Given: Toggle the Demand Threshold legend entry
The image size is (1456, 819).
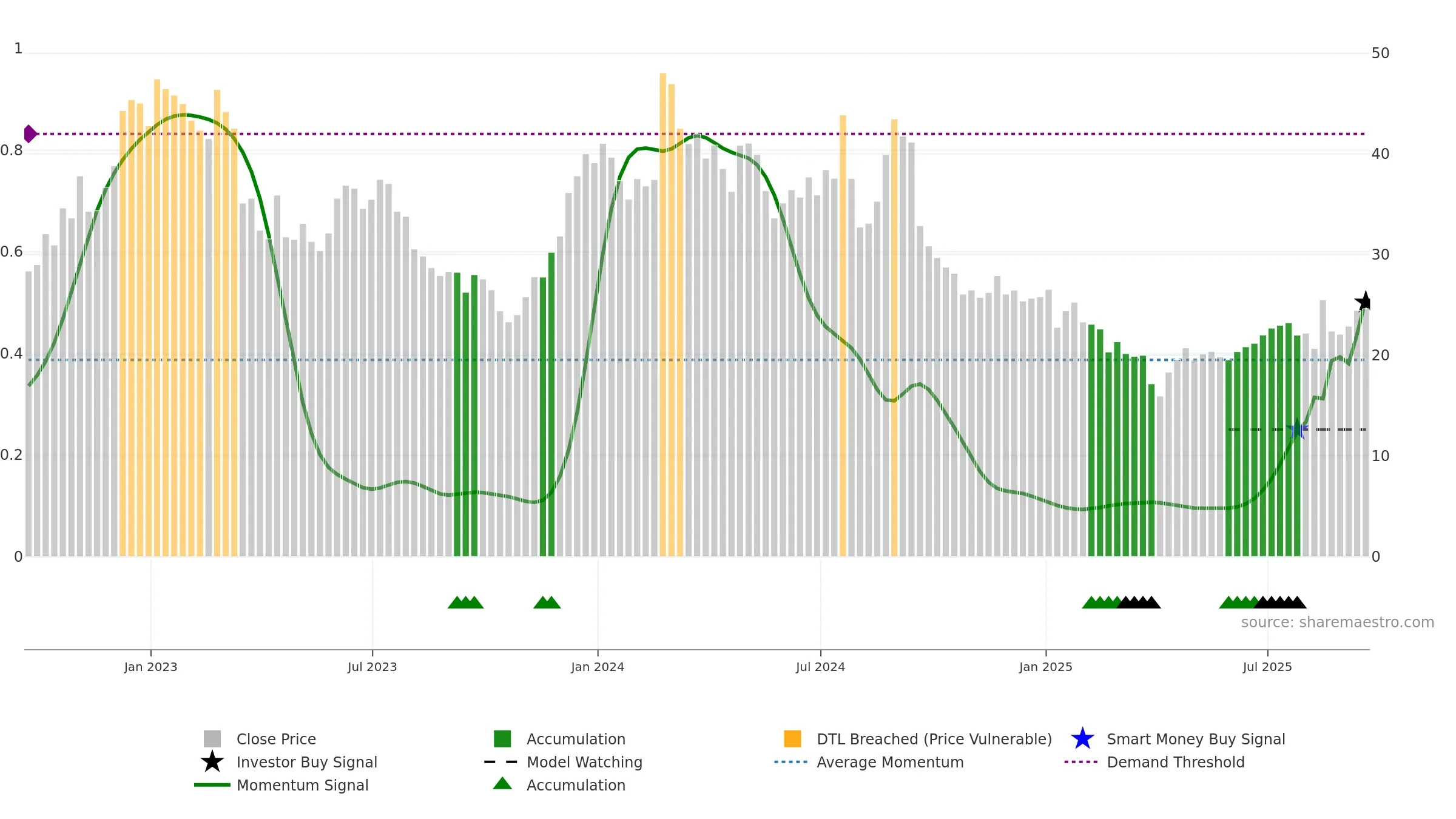Looking at the screenshot, I should pyautogui.click(x=1154, y=762).
